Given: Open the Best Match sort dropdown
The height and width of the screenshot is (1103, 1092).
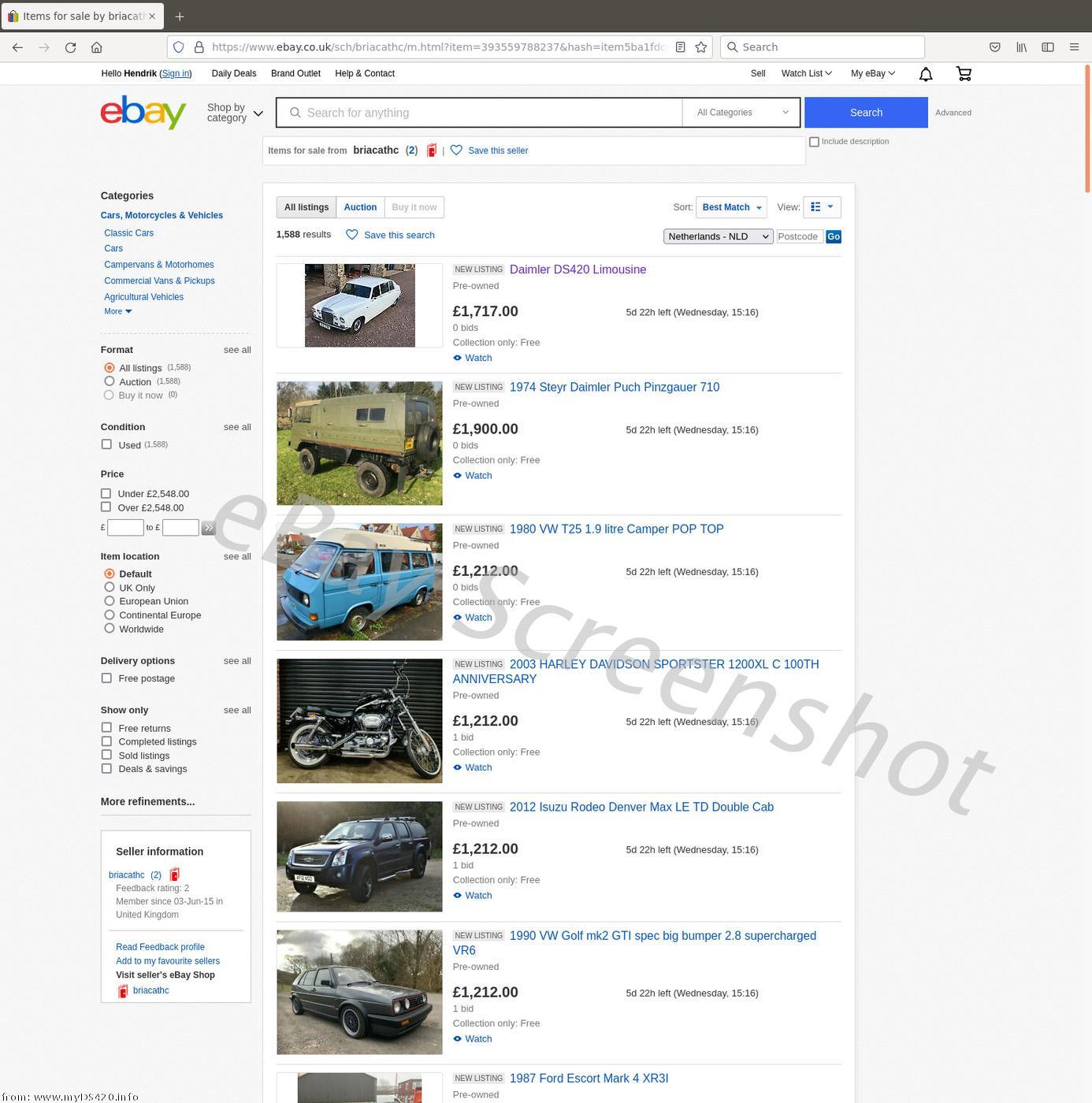Looking at the screenshot, I should [x=731, y=207].
